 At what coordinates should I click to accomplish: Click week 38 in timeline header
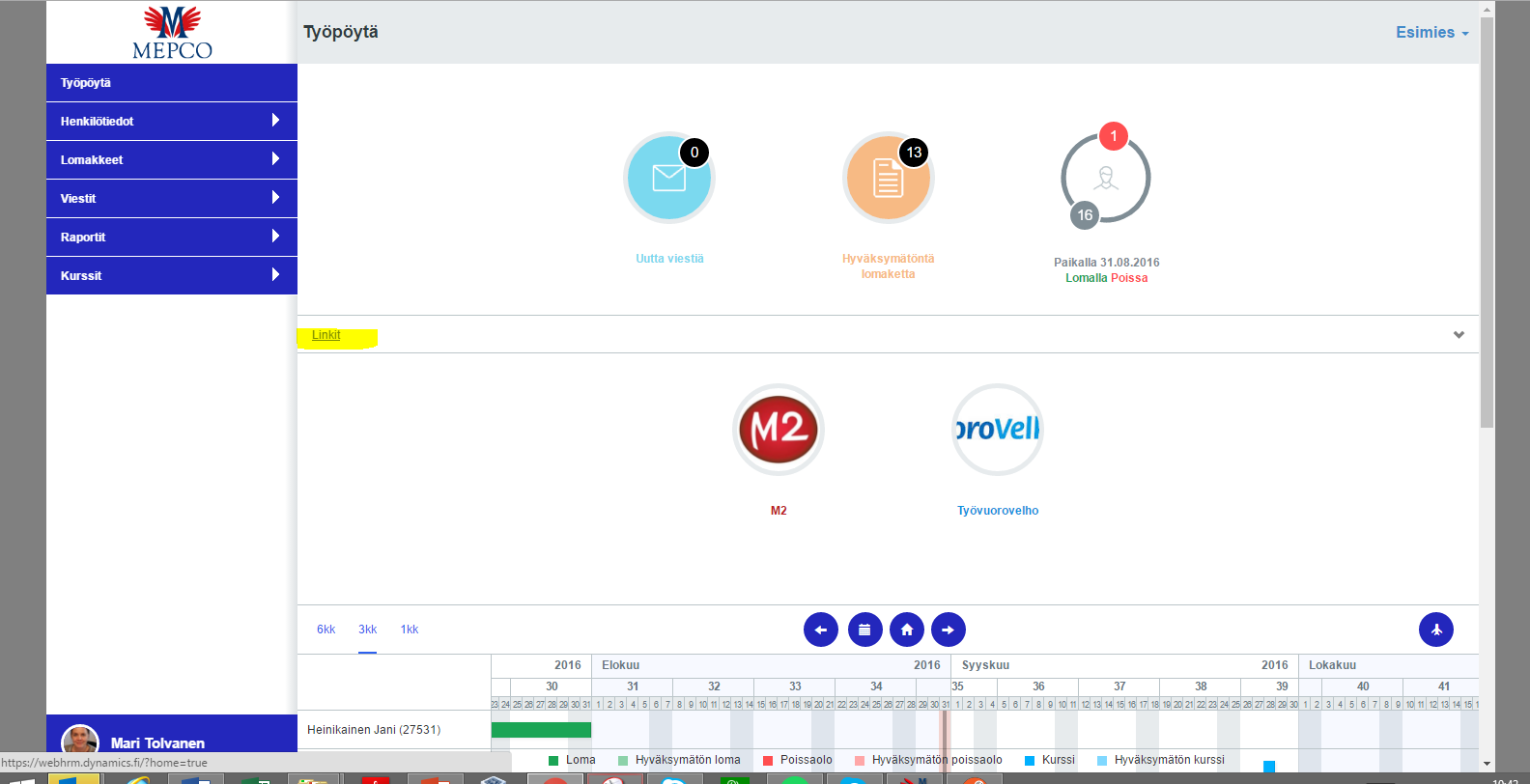(1201, 686)
